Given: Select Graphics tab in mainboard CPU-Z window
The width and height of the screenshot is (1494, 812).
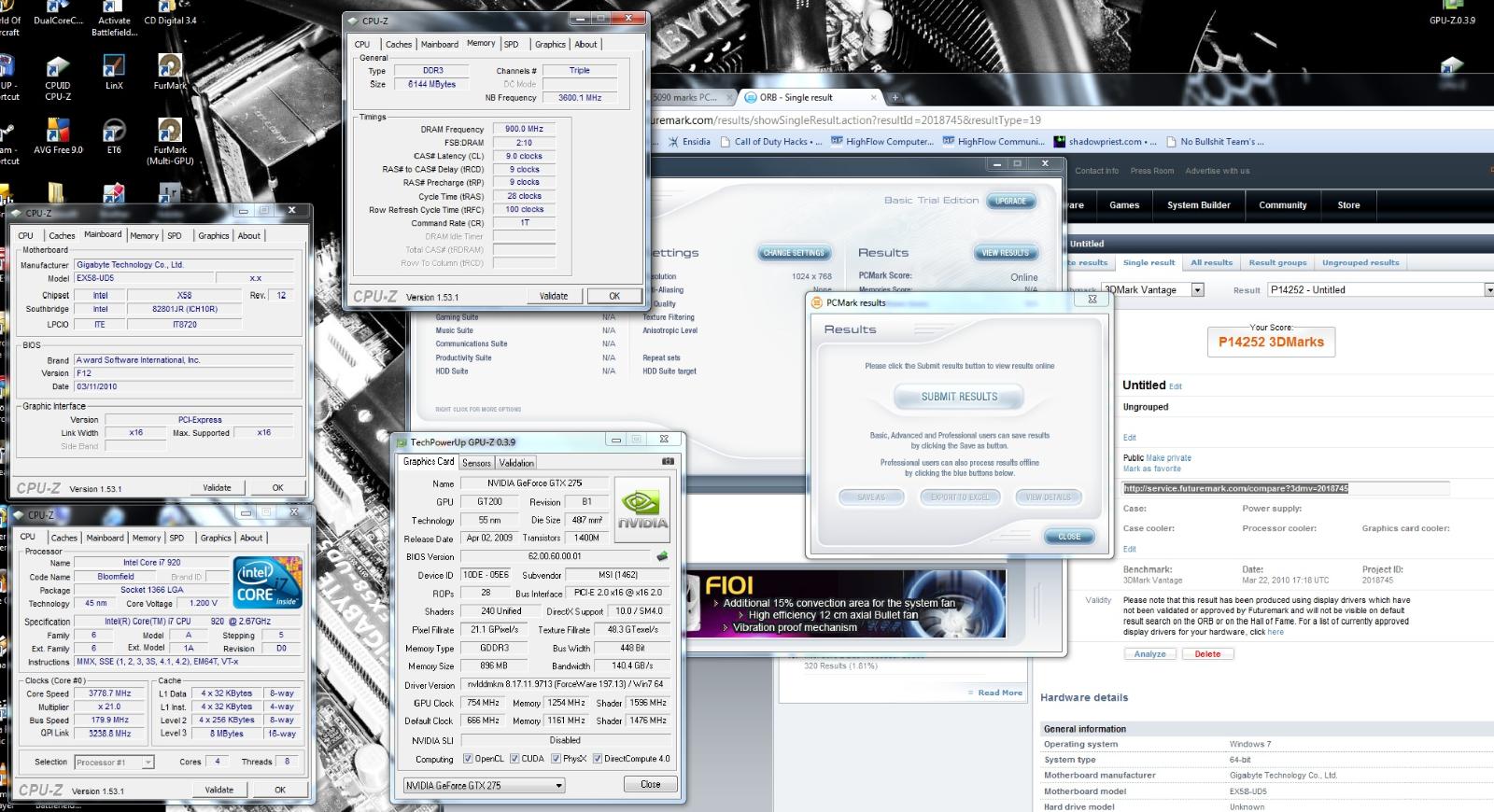Looking at the screenshot, I should click(214, 235).
